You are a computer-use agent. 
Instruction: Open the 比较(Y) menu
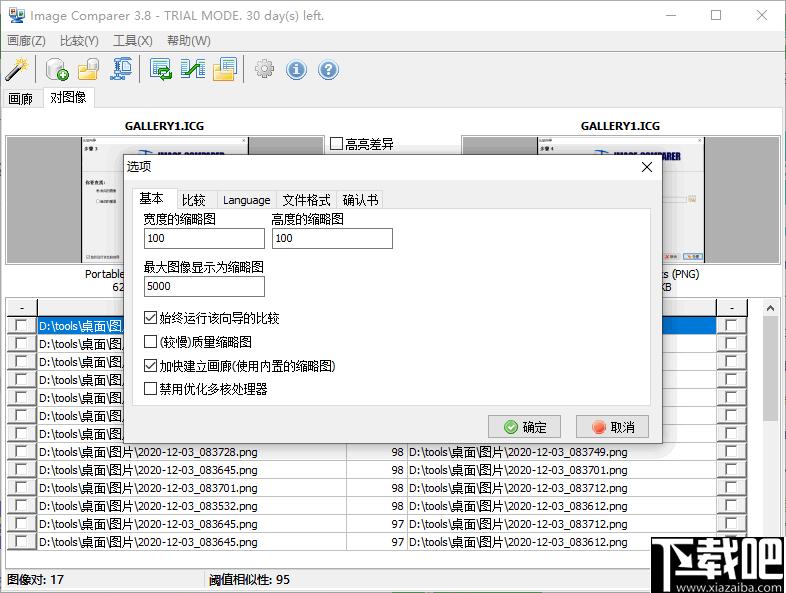click(79, 41)
